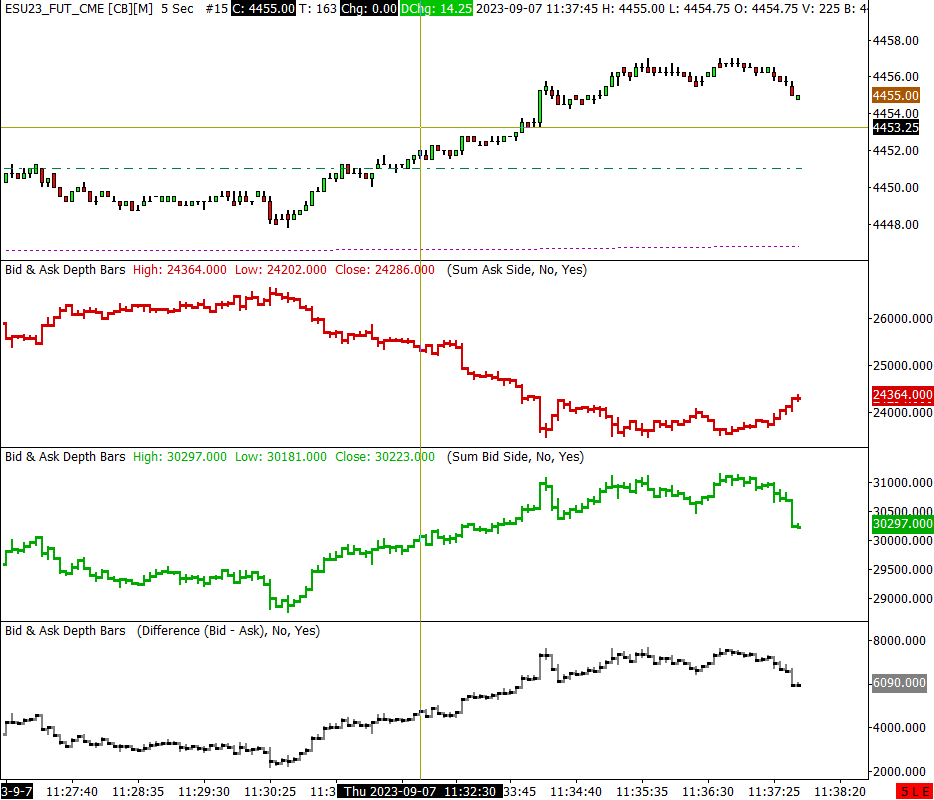Image resolution: width=934 pixels, height=800 pixels.
Task: Click the '#15' chart number label
Action: tap(216, 9)
